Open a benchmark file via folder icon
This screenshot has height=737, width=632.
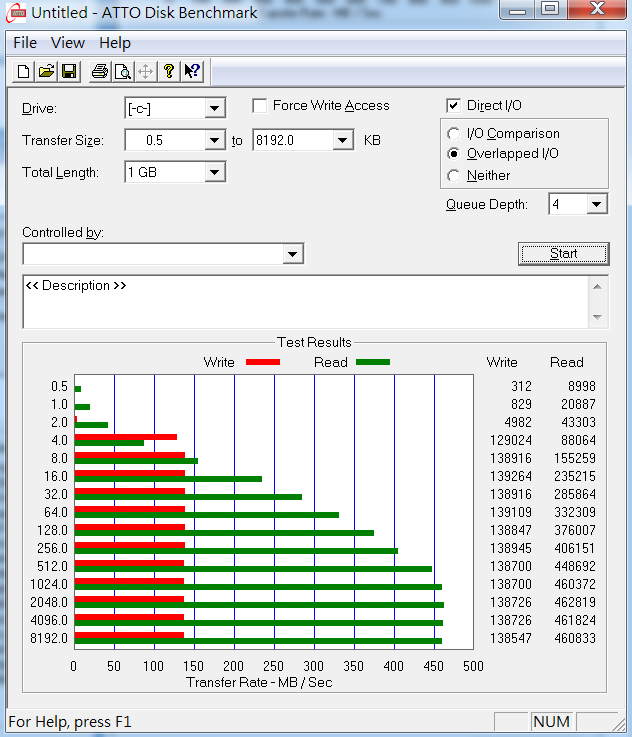click(x=46, y=71)
